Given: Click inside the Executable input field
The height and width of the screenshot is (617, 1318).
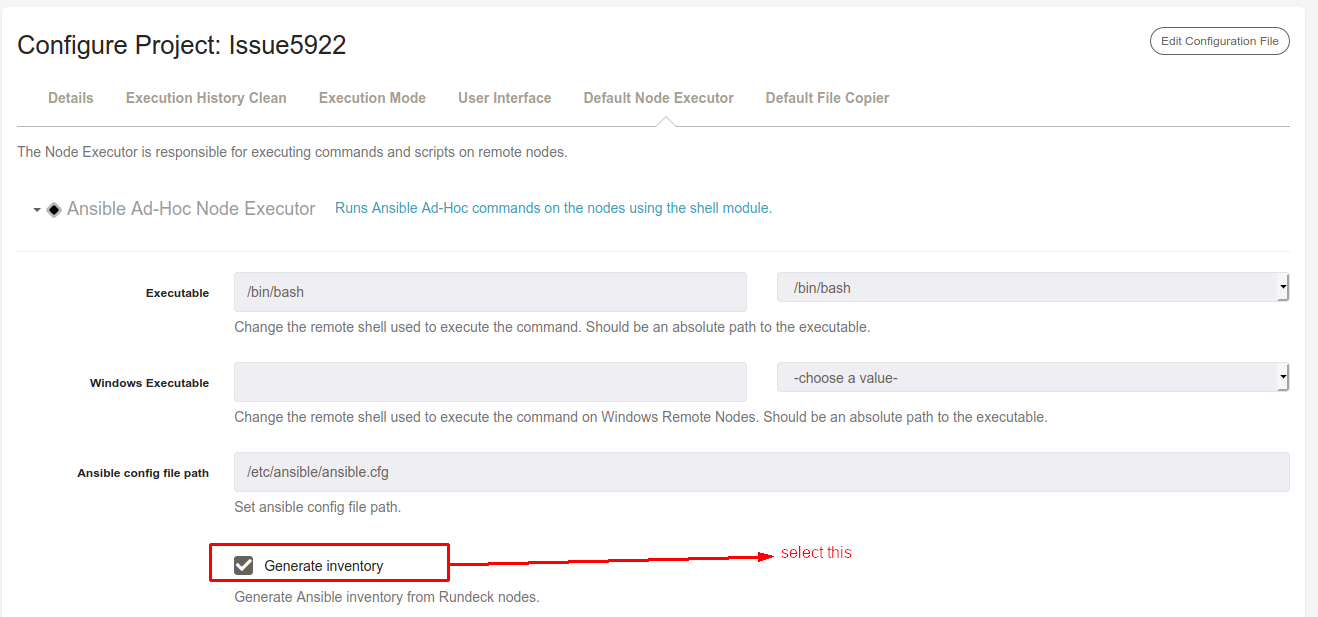Looking at the screenshot, I should click(489, 291).
